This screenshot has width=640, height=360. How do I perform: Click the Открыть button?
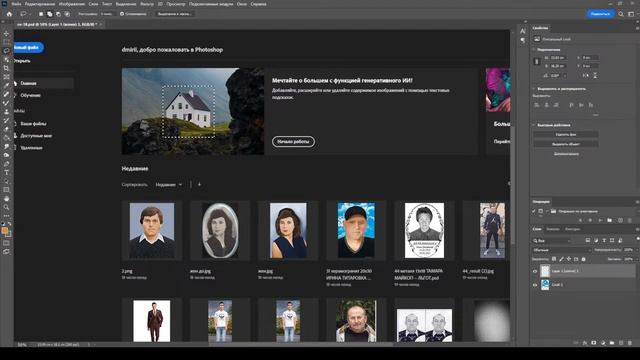pos(22,61)
